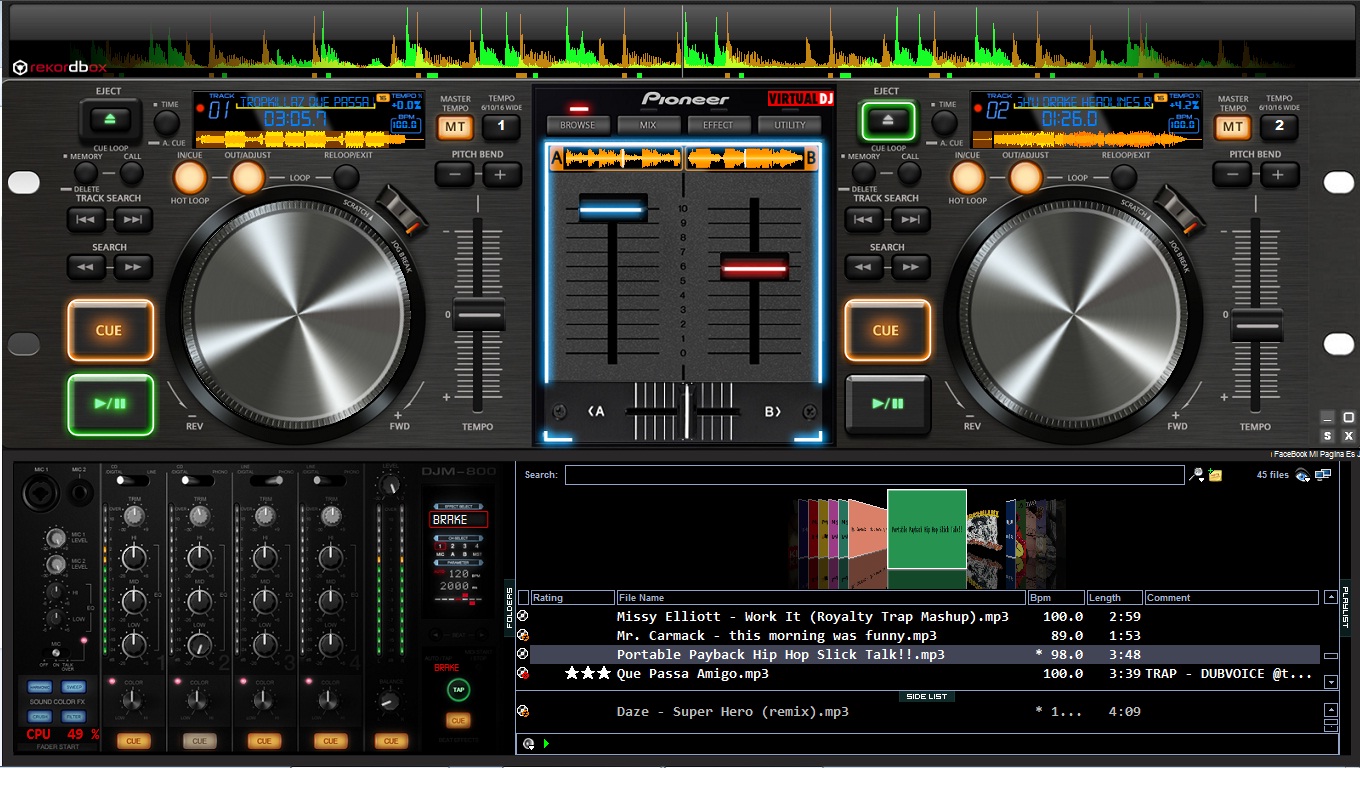Image resolution: width=1360 pixels, height=800 pixels.
Task: Toggle Master Tempo MT on right deck
Action: click(1233, 127)
